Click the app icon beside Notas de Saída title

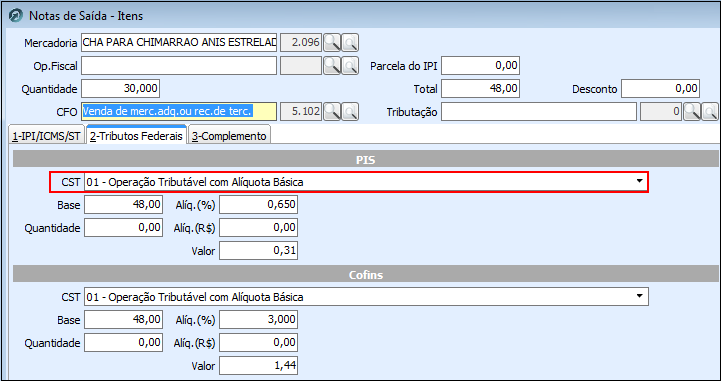click(x=17, y=16)
